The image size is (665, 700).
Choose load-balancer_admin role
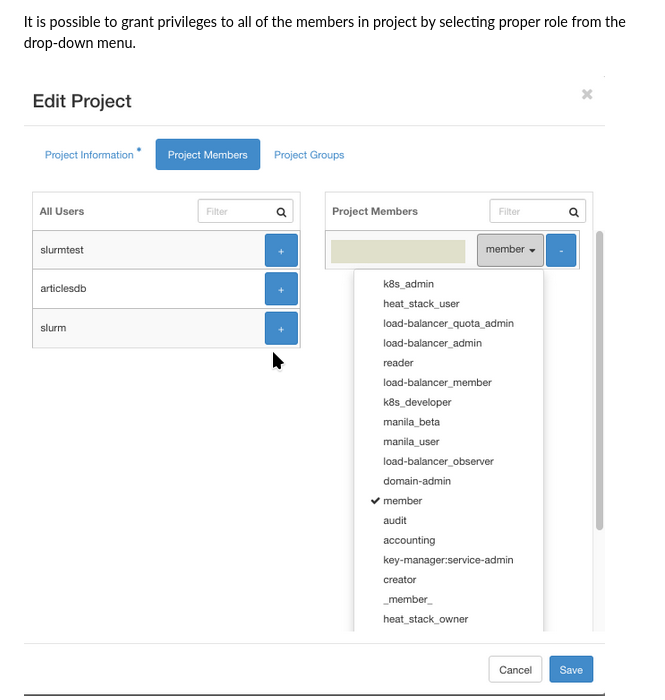click(432, 343)
